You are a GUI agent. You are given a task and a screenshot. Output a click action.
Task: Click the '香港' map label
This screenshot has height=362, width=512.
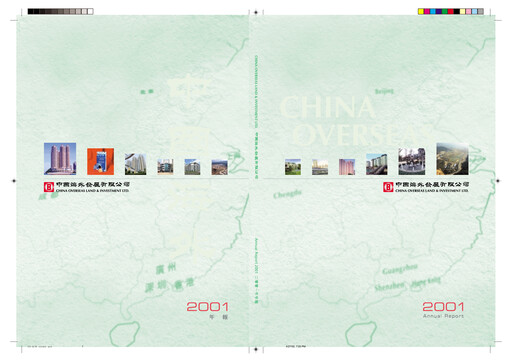click(183, 284)
